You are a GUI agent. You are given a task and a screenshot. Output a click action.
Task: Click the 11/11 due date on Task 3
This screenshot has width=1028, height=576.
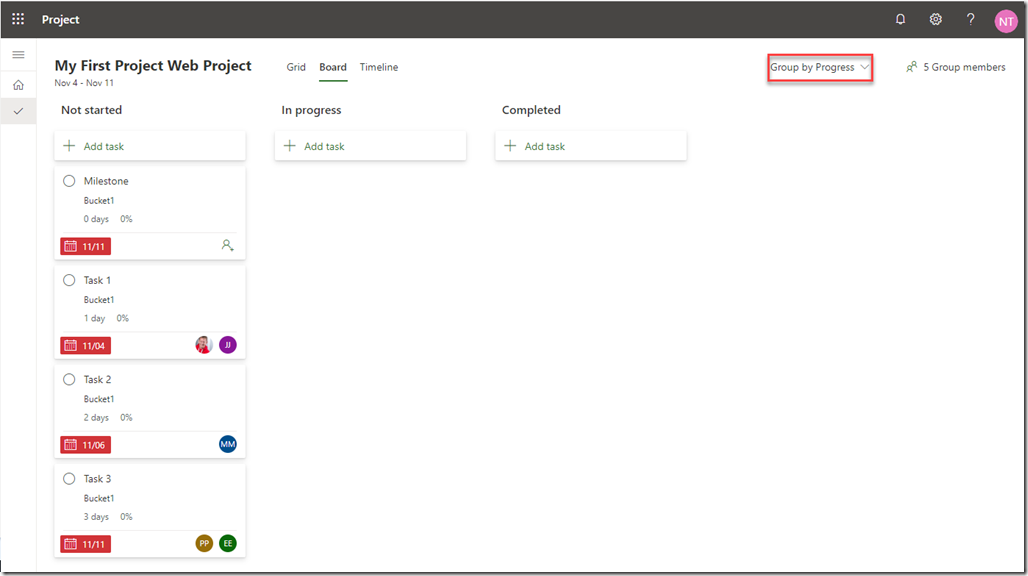[86, 544]
